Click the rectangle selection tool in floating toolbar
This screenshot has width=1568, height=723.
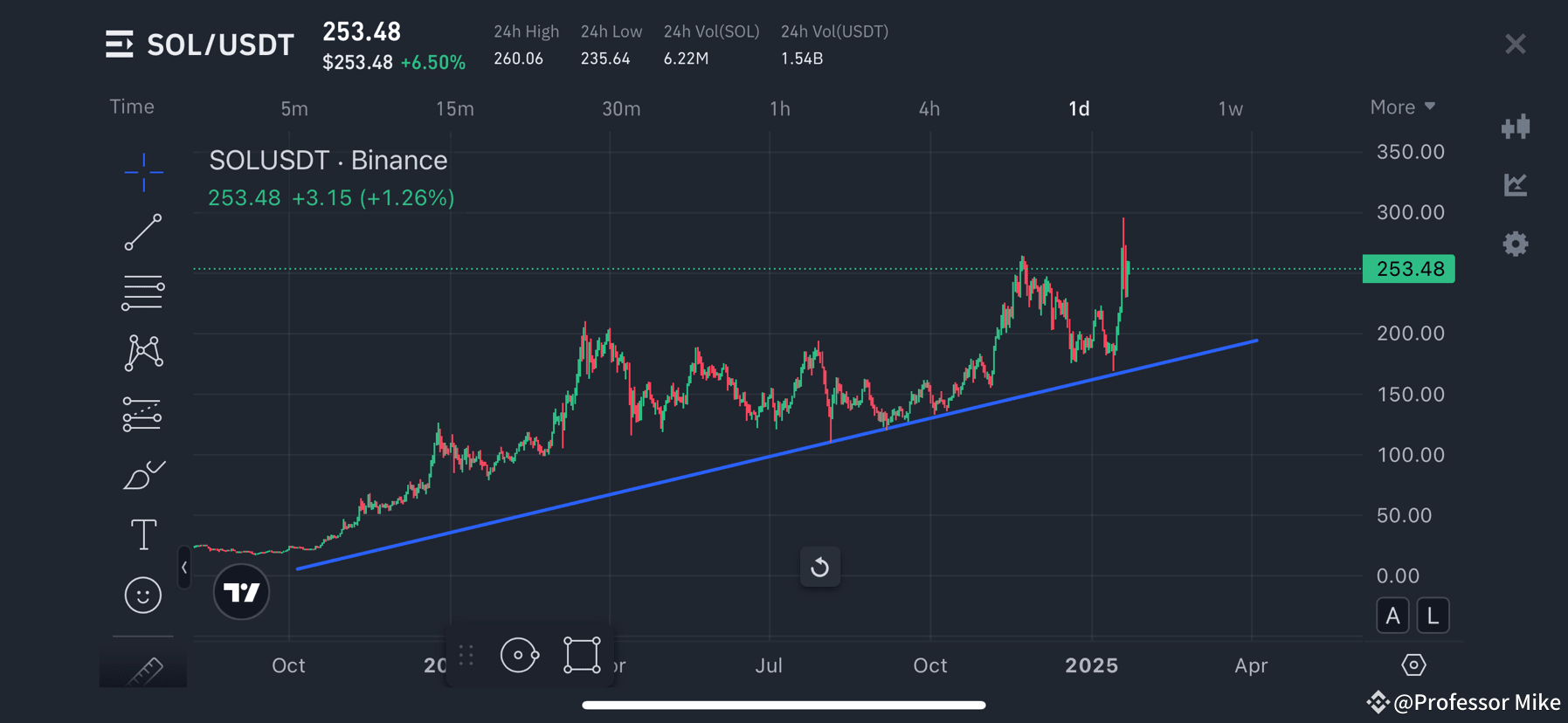[582, 655]
